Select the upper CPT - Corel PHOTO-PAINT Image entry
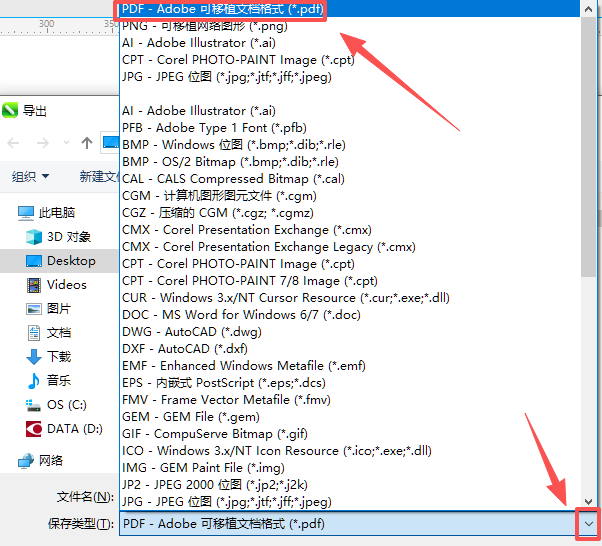This screenshot has height=546, width=602. (x=350, y=60)
